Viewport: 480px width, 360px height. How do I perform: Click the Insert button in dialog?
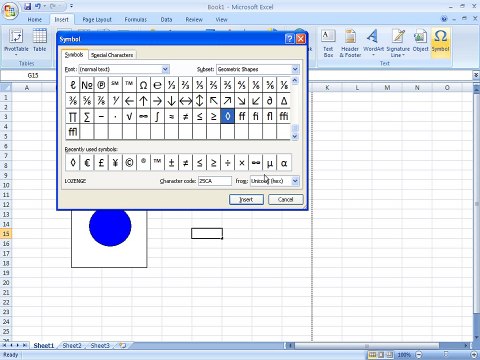click(246, 199)
